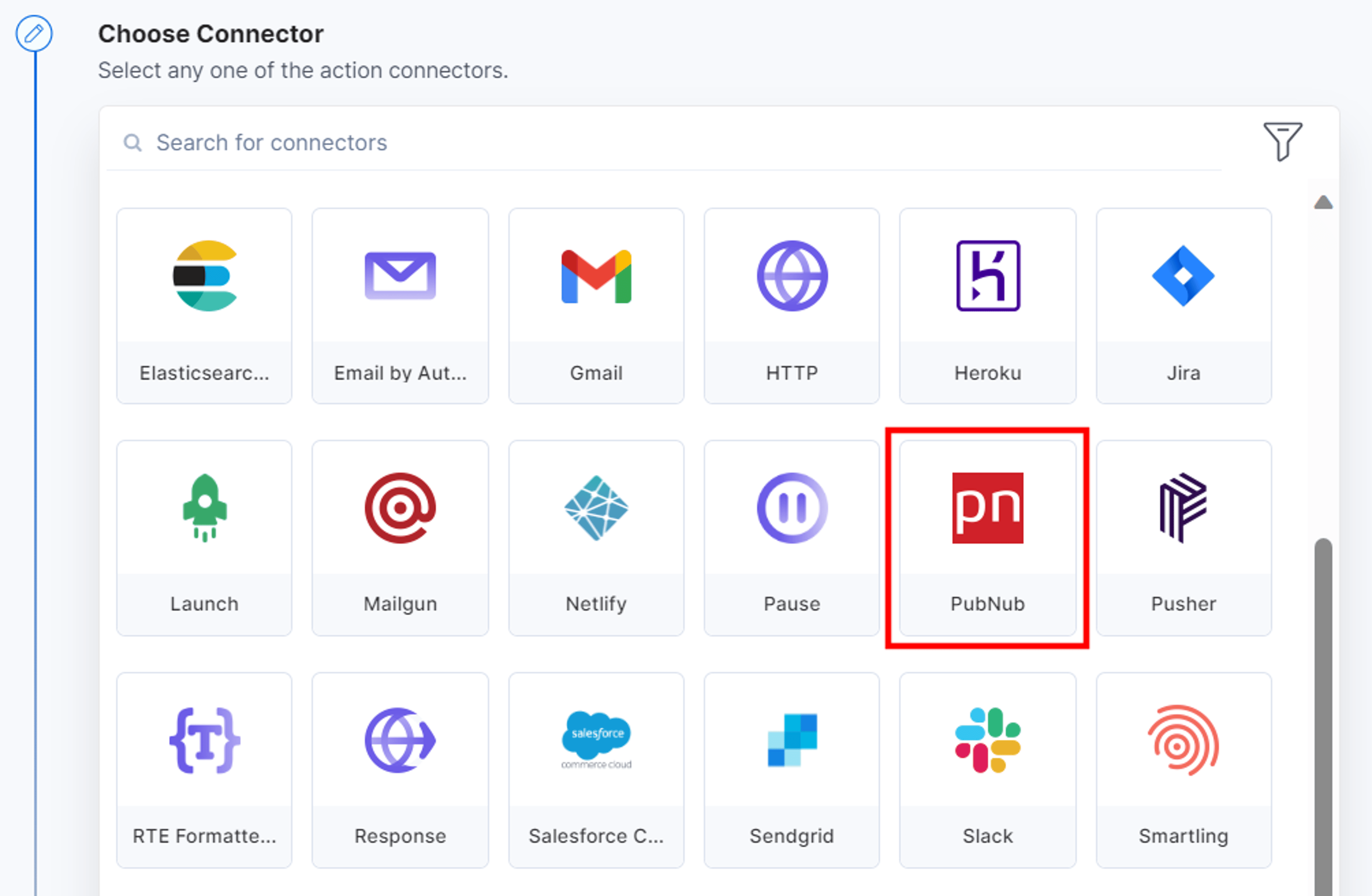Viewport: 1372px width, 896px height.
Task: Select the HTTP globe icon
Action: coord(792,276)
